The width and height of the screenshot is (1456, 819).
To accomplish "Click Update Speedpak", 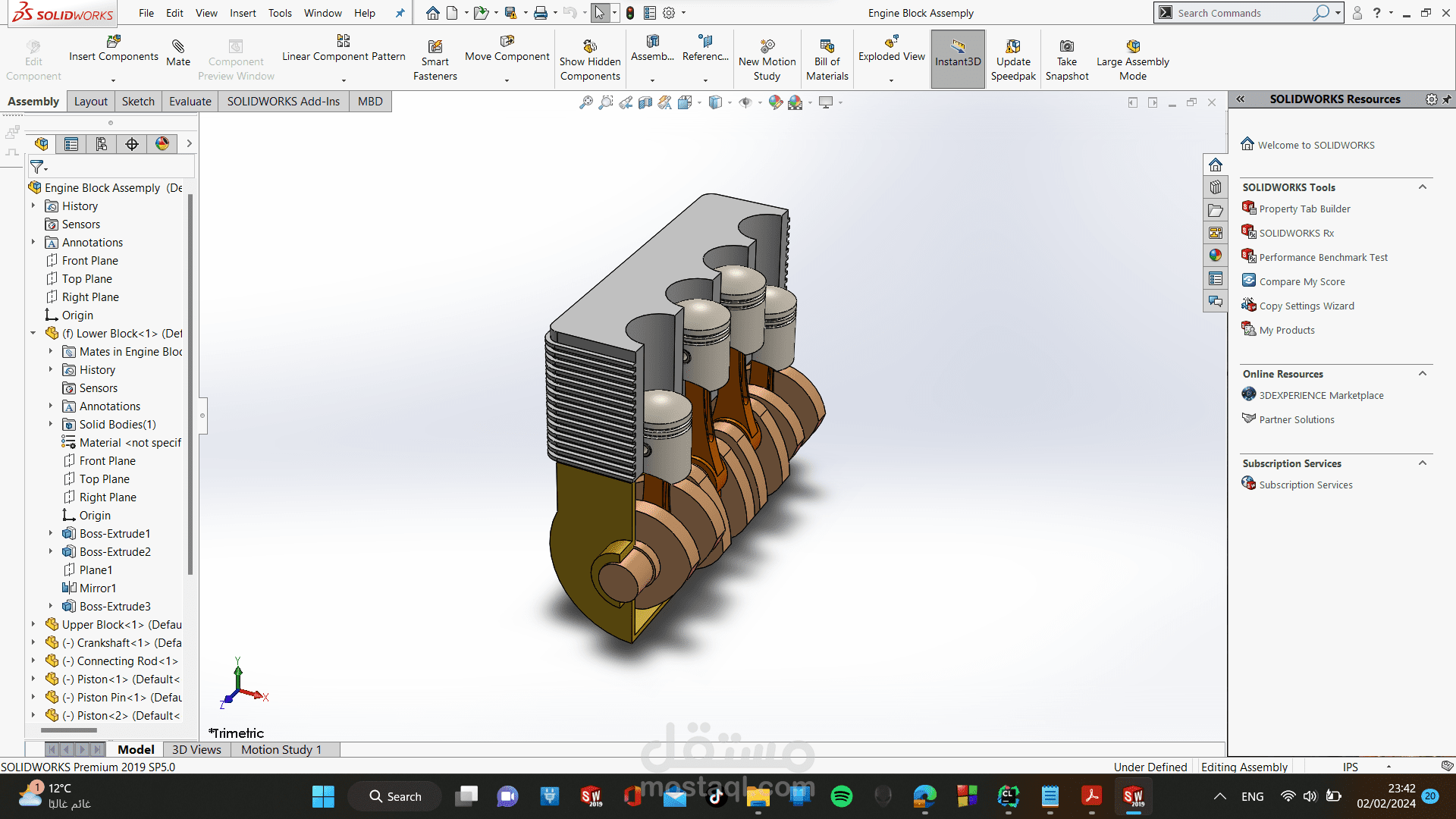I will pos(1013,60).
